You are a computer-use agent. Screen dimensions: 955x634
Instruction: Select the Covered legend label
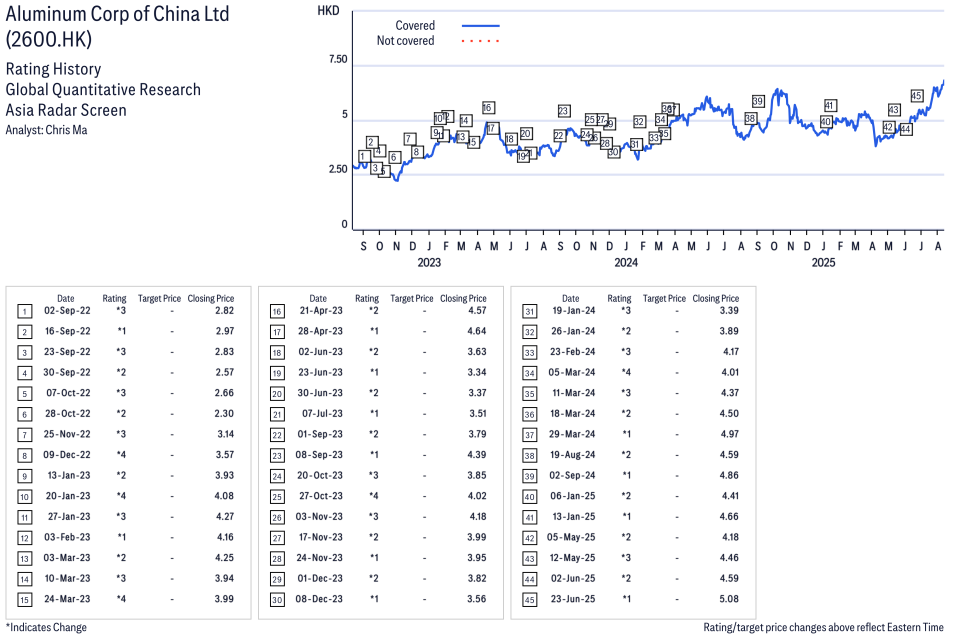[x=415, y=26]
